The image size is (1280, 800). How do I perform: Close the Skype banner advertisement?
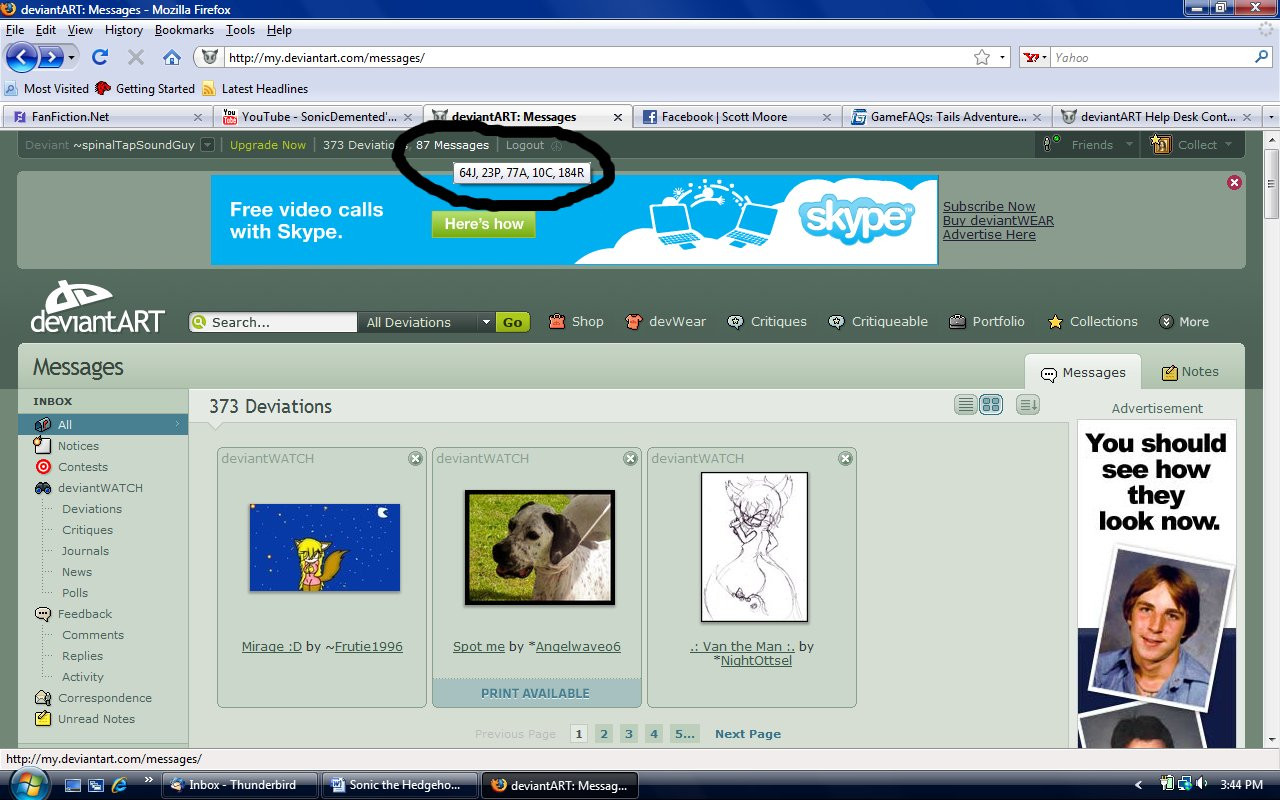(x=1234, y=182)
